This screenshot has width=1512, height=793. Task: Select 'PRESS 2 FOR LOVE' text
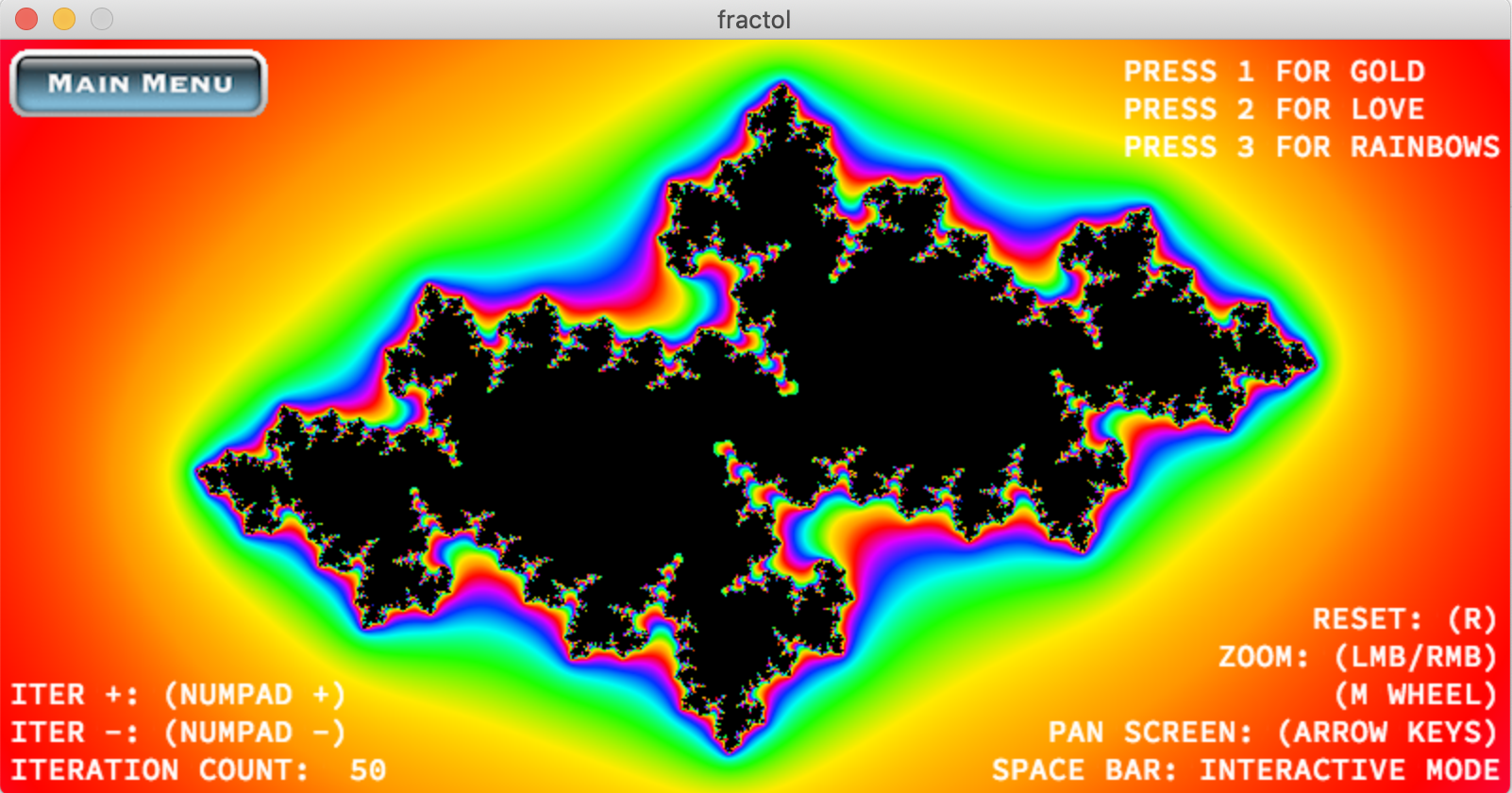coord(1274,110)
